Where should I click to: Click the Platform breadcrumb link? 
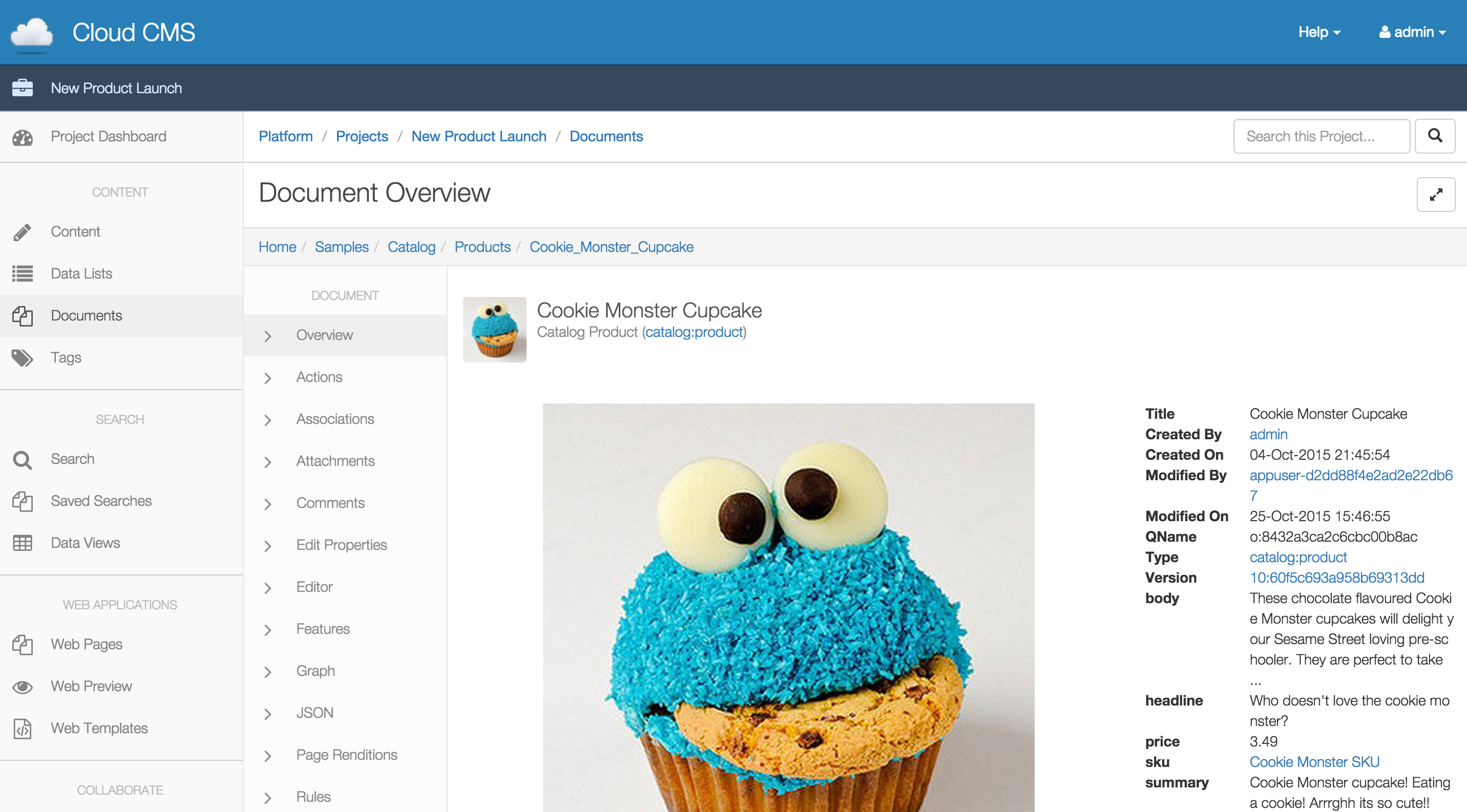[x=285, y=137]
